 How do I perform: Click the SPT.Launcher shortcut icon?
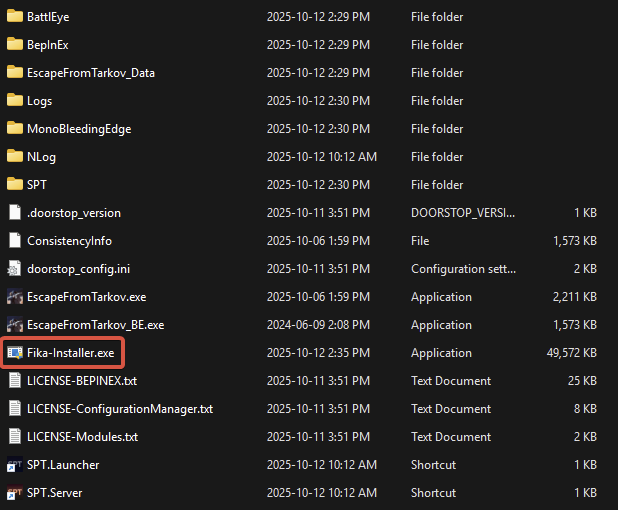click(14, 465)
